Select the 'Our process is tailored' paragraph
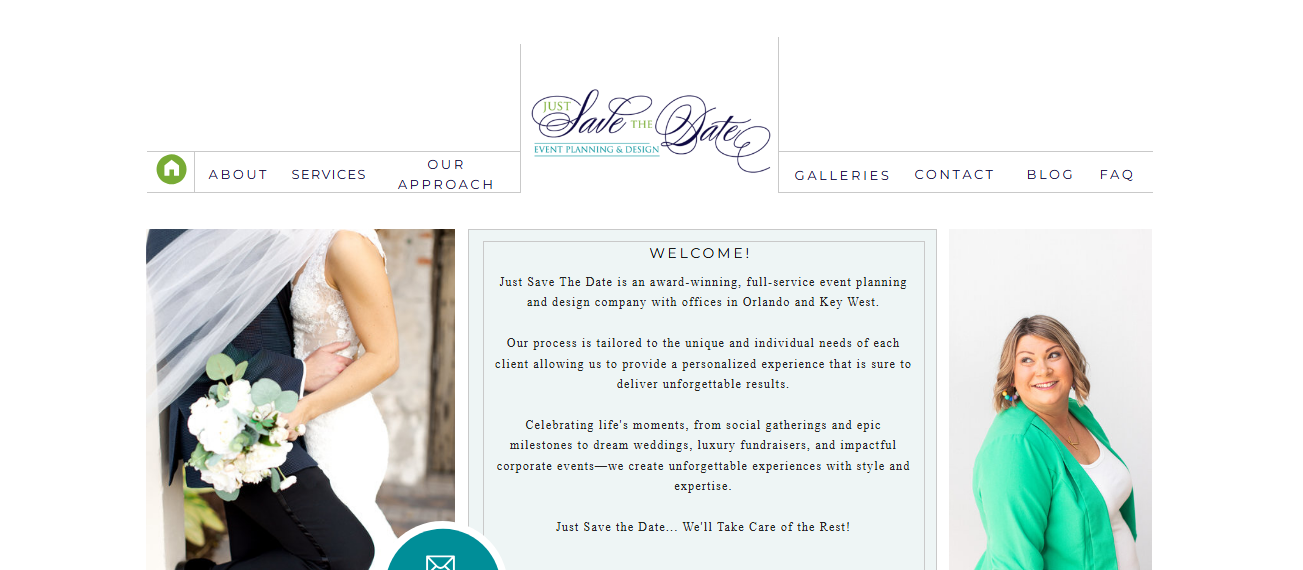The image size is (1303, 570). [703, 363]
